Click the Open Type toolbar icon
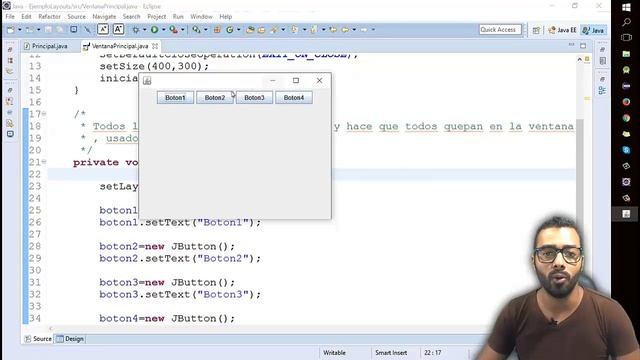This screenshot has height=360, width=640. (x=250, y=29)
